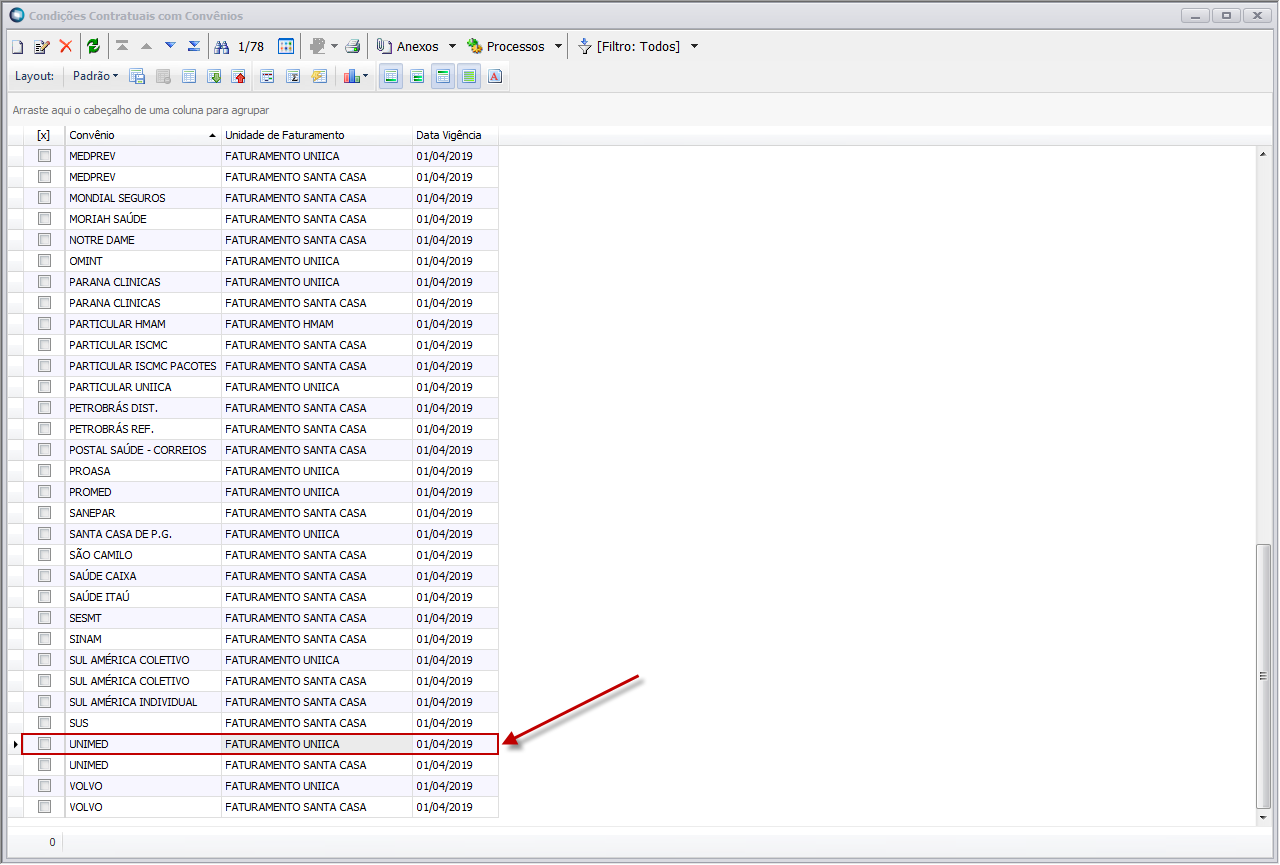Open search with the binoculars icon
This screenshot has height=865, width=1280.
click(222, 46)
